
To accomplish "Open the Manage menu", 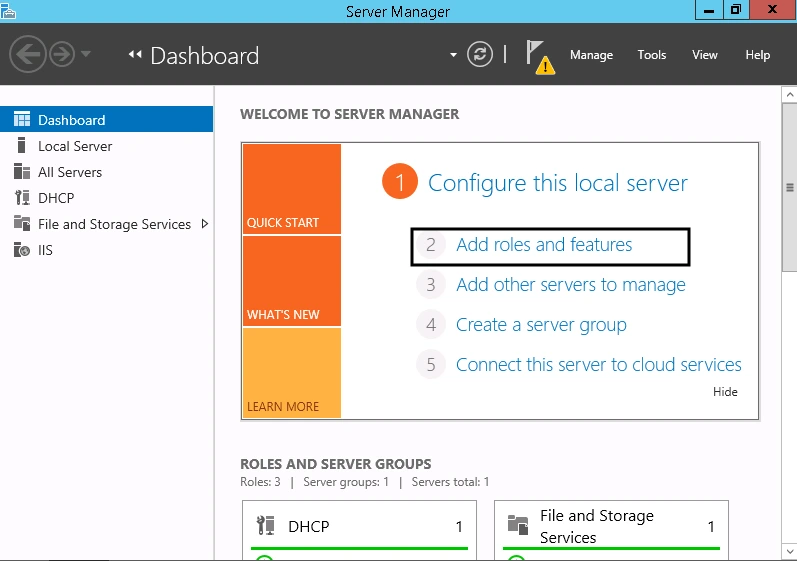I will (591, 55).
